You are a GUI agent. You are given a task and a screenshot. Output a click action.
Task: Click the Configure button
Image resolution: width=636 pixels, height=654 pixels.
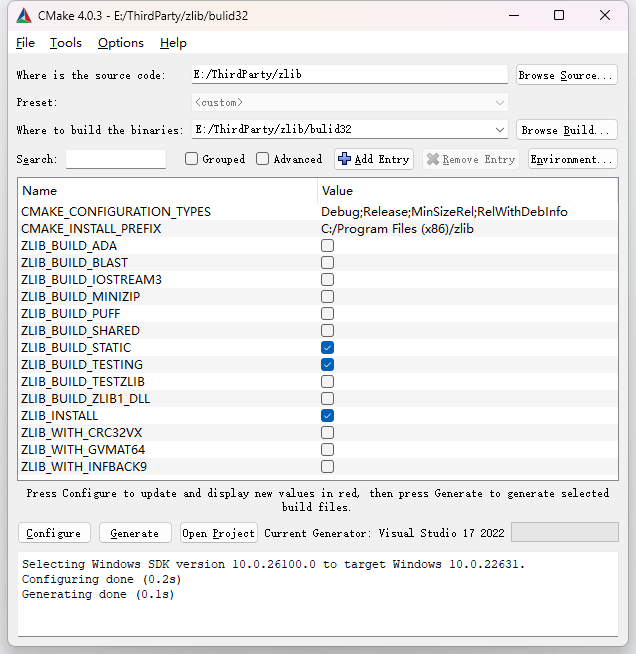[54, 533]
